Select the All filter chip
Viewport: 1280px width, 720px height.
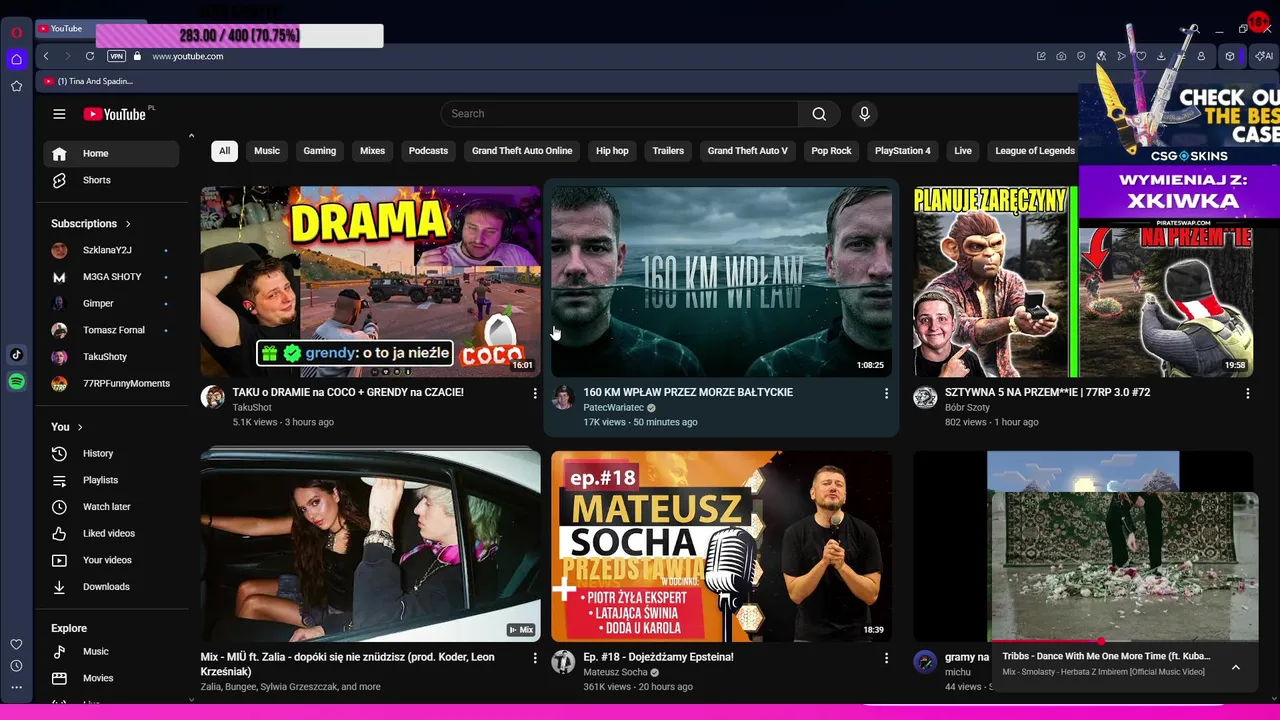click(224, 151)
